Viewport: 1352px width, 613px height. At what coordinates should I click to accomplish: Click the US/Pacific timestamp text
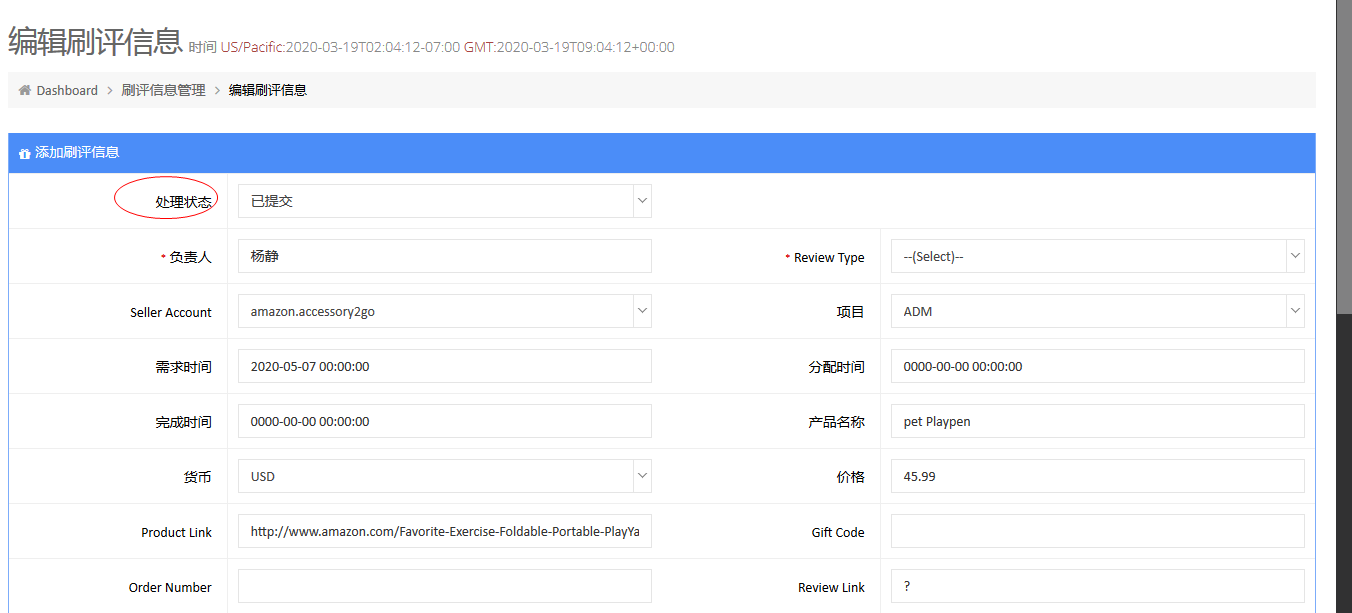pyautogui.click(x=340, y=47)
